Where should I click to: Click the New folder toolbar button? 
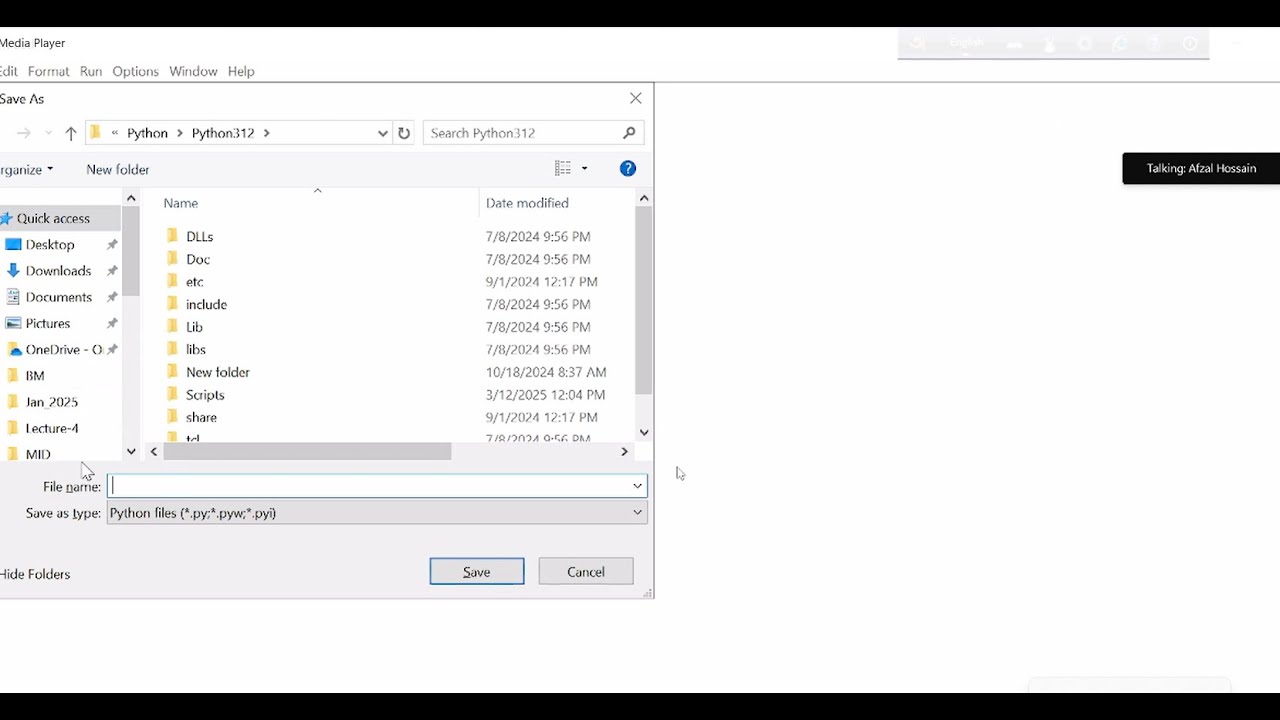click(x=118, y=170)
